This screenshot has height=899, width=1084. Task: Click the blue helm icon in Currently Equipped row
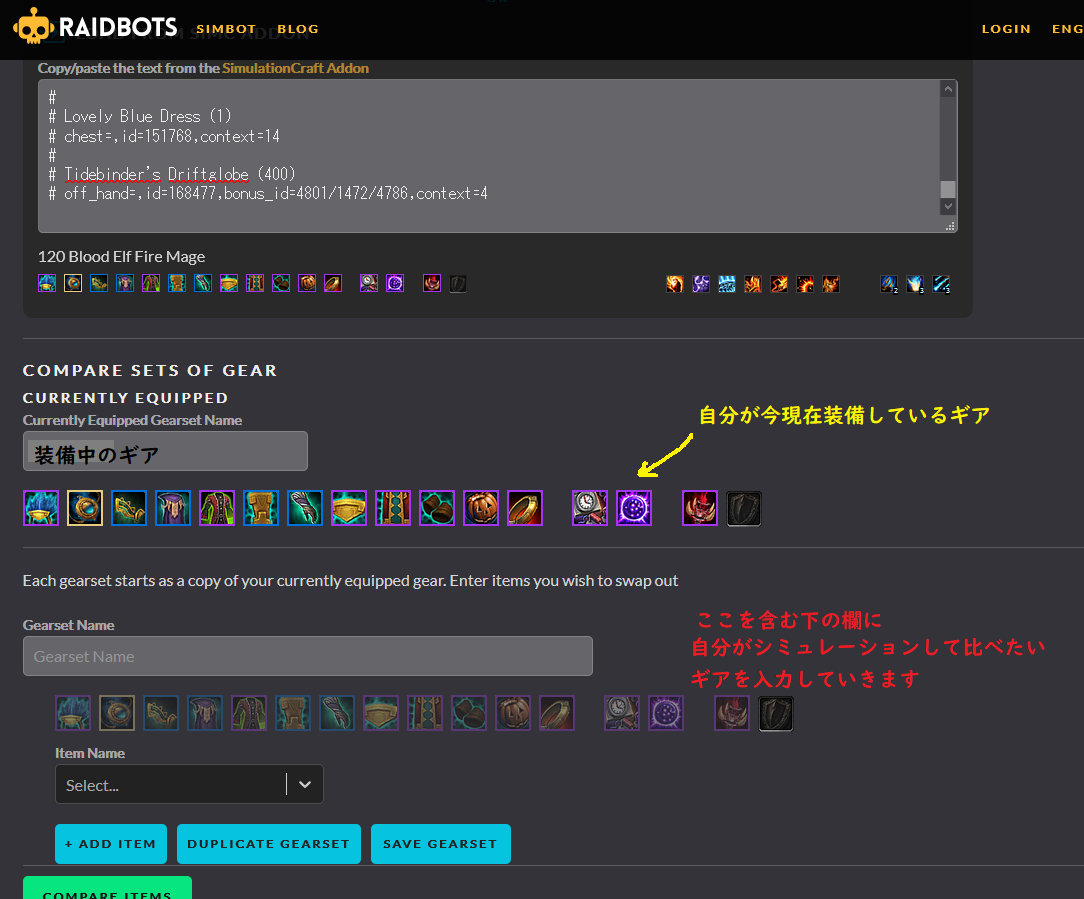pyautogui.click(x=41, y=508)
